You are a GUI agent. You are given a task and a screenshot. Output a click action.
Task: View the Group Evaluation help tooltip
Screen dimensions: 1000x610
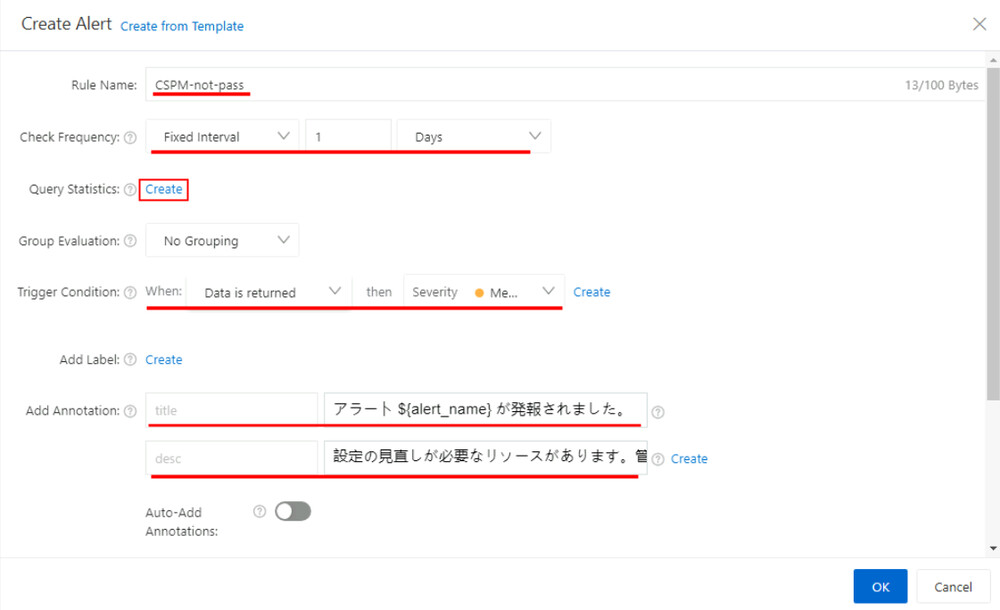coord(129,241)
